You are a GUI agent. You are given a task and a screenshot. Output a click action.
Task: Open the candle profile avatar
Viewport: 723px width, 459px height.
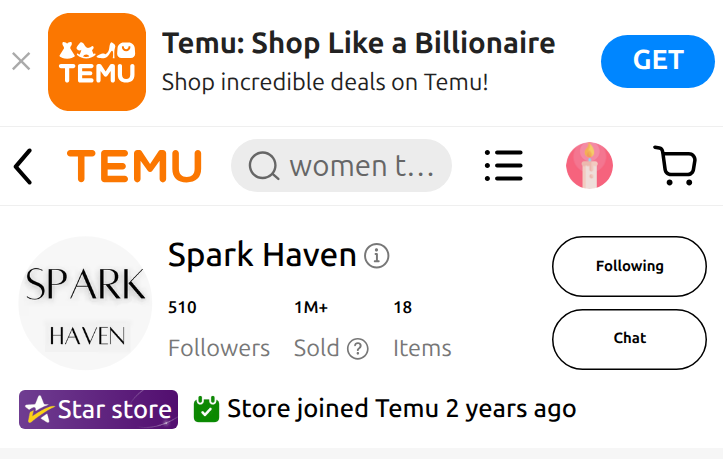589,165
